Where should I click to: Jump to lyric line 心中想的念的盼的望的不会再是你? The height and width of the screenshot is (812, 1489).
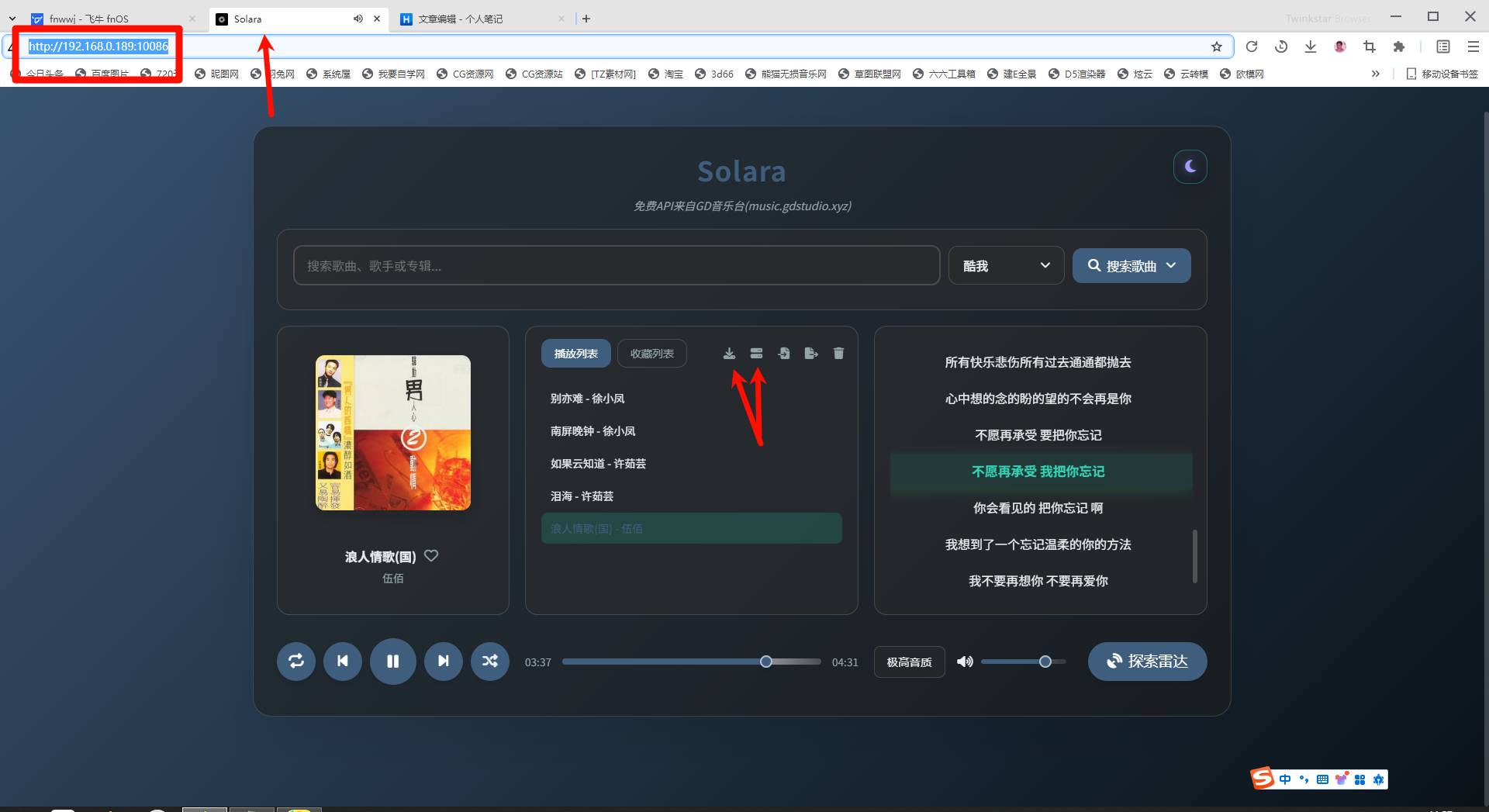1038,399
